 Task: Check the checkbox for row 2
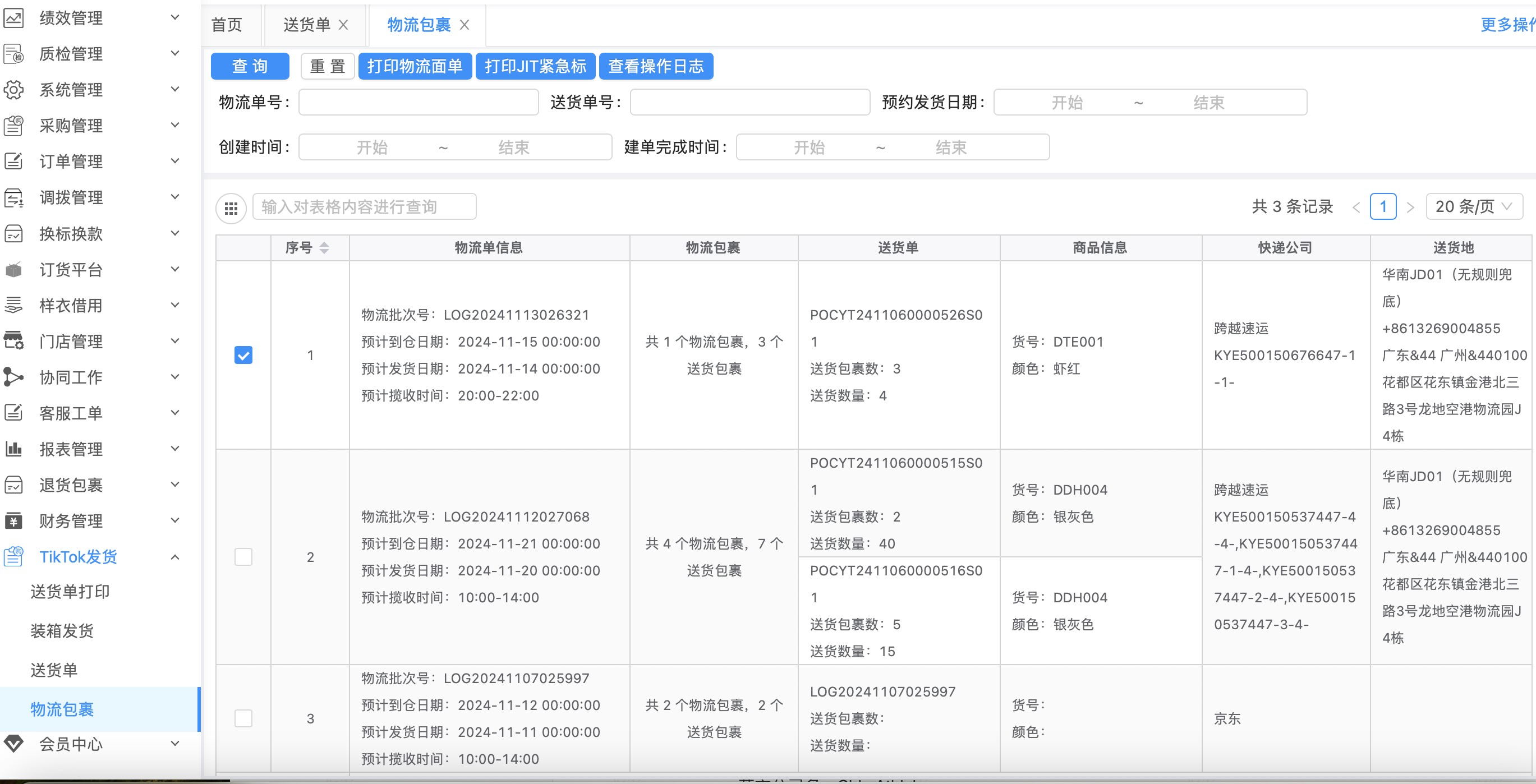pos(243,557)
